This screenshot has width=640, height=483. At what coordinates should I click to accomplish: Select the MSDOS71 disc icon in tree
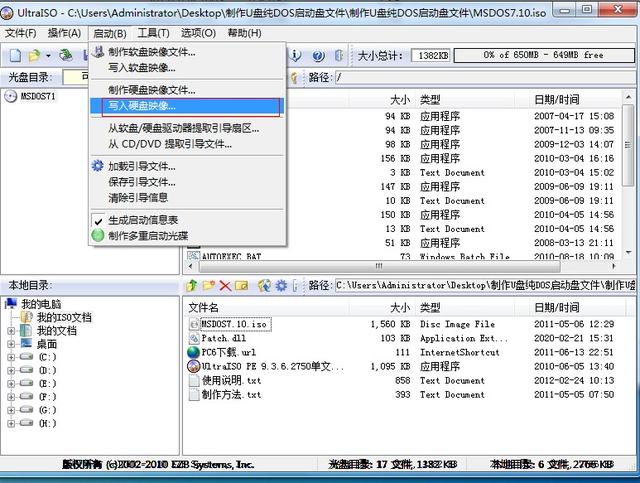click(10, 96)
